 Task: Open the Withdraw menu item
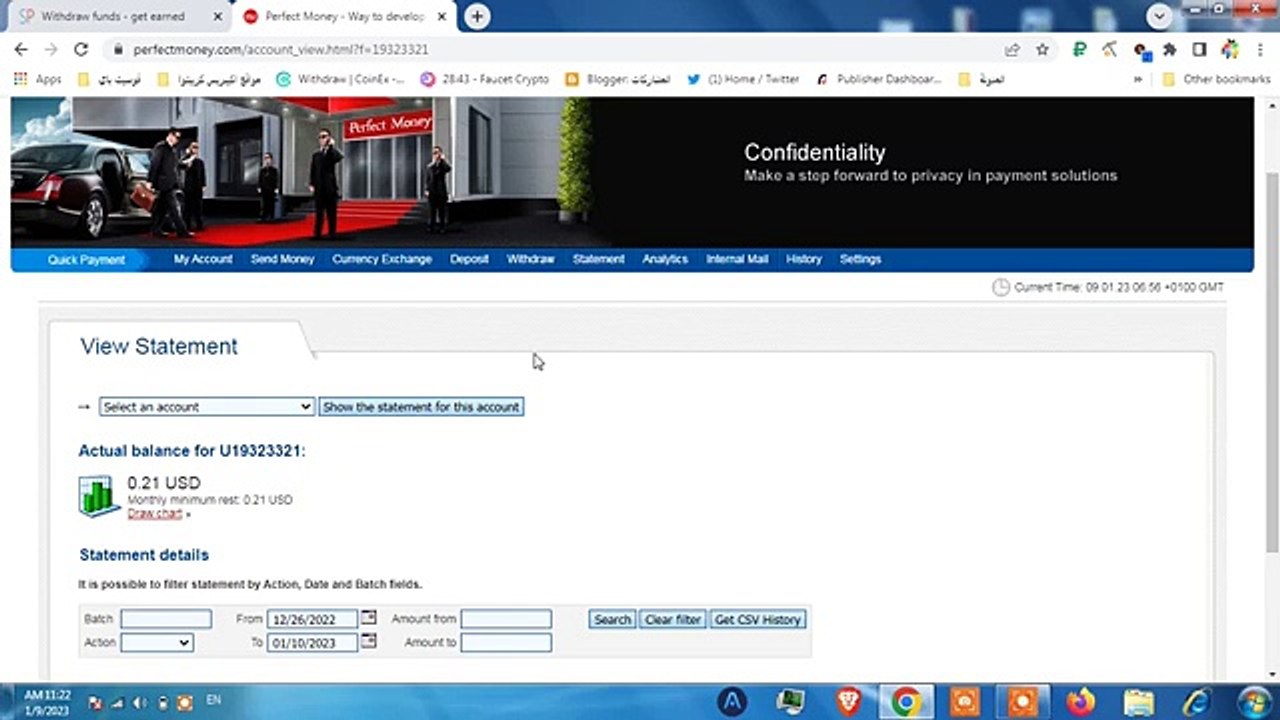(x=530, y=259)
